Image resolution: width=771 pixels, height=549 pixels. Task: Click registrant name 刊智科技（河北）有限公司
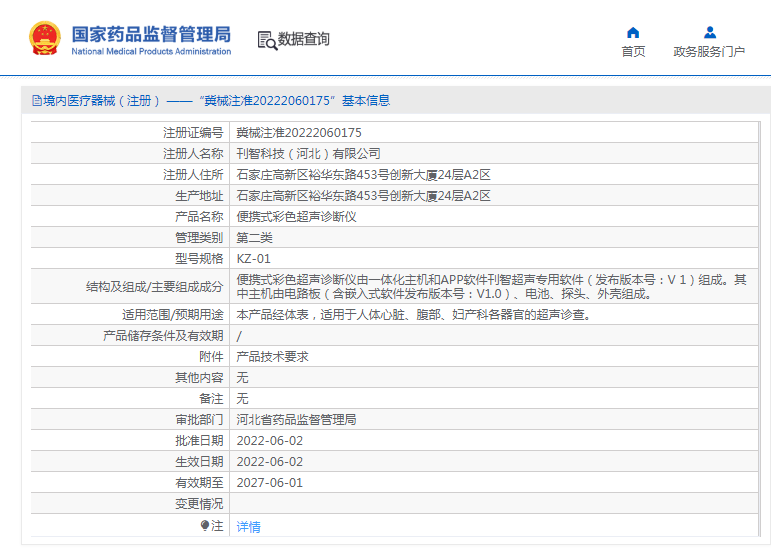(x=308, y=153)
